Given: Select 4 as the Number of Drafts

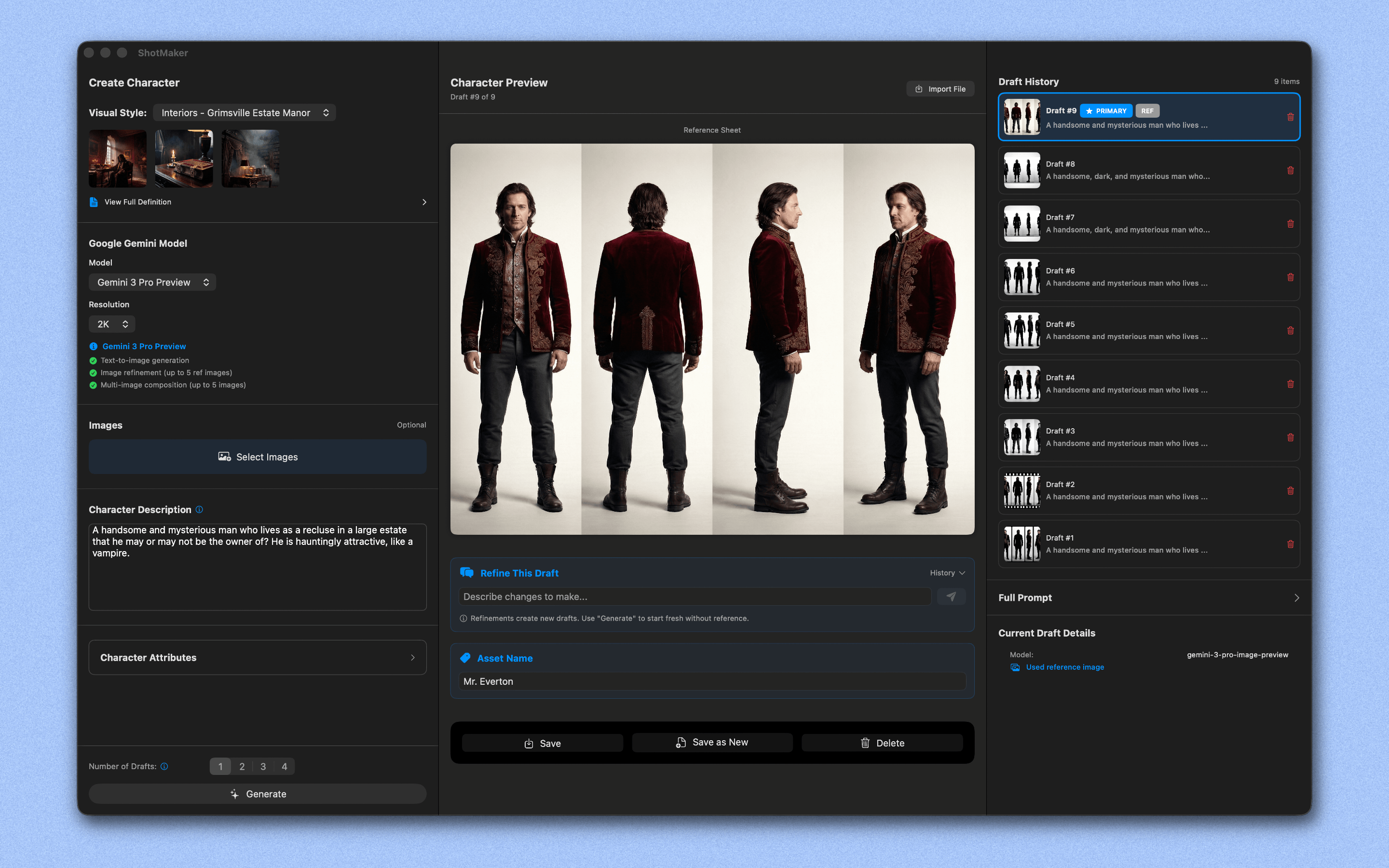Looking at the screenshot, I should click(285, 766).
